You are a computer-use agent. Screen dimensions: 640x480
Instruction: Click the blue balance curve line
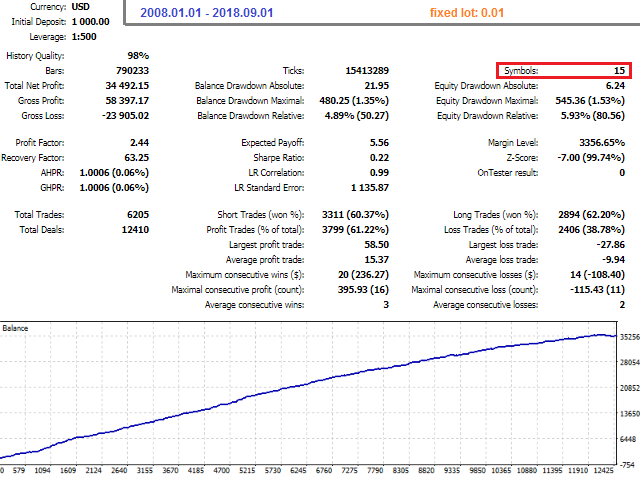tap(320, 381)
